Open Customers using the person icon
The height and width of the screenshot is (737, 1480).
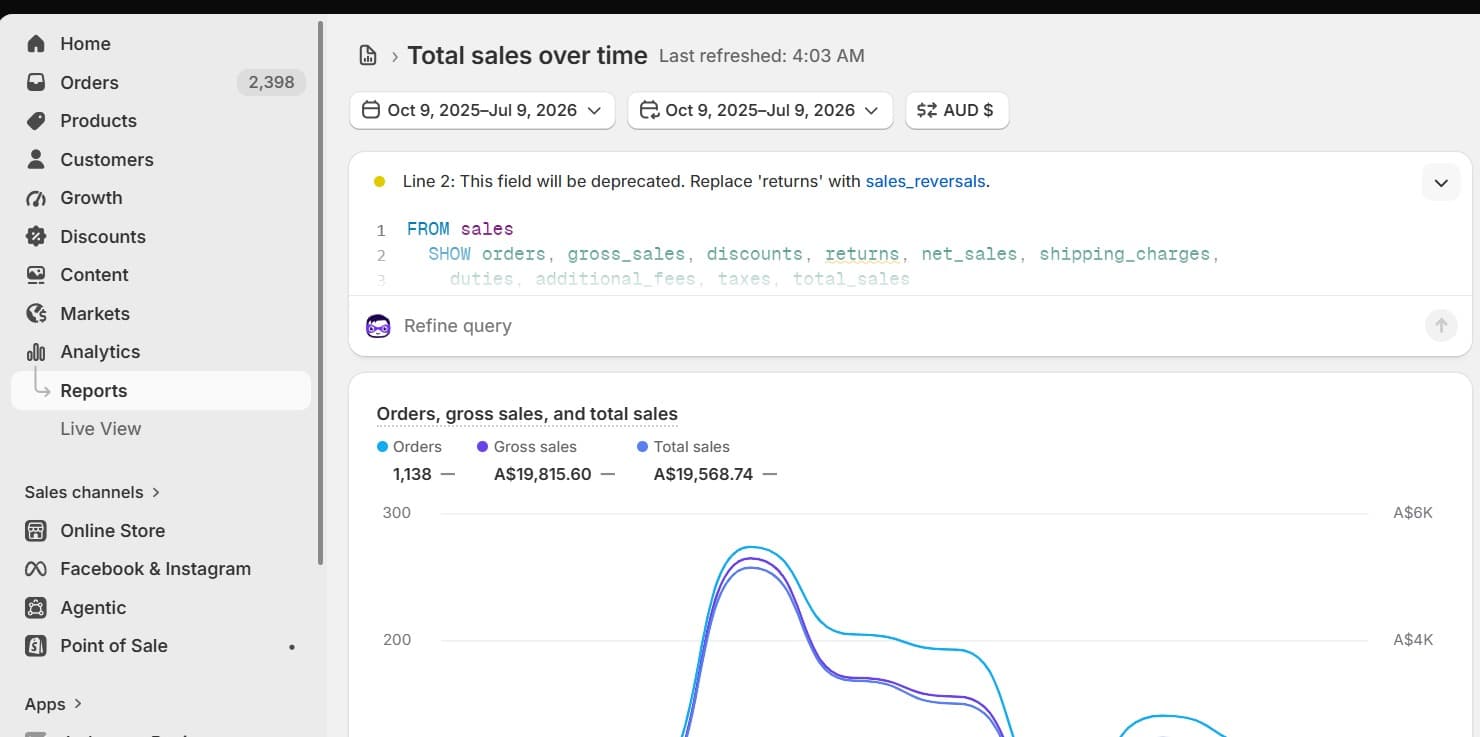click(36, 159)
